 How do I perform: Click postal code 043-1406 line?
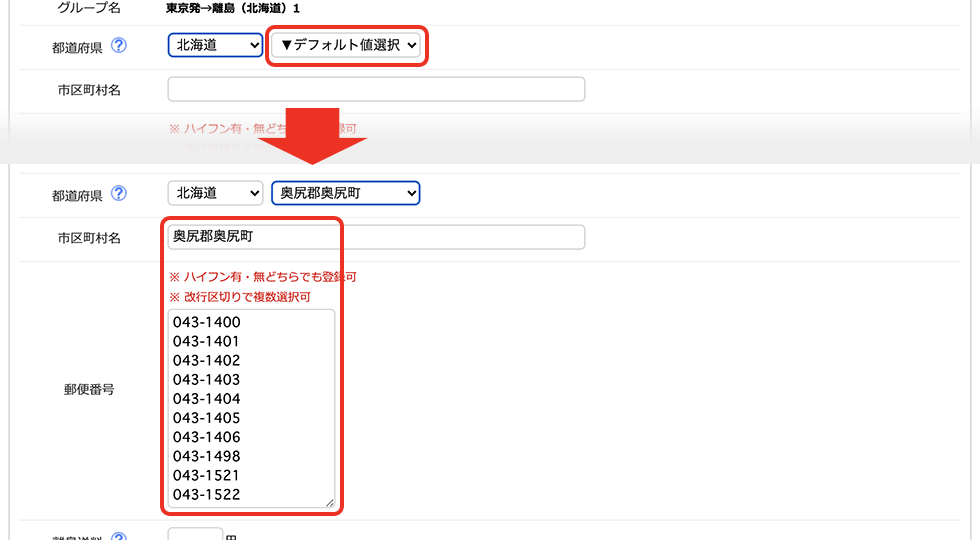click(x=207, y=437)
